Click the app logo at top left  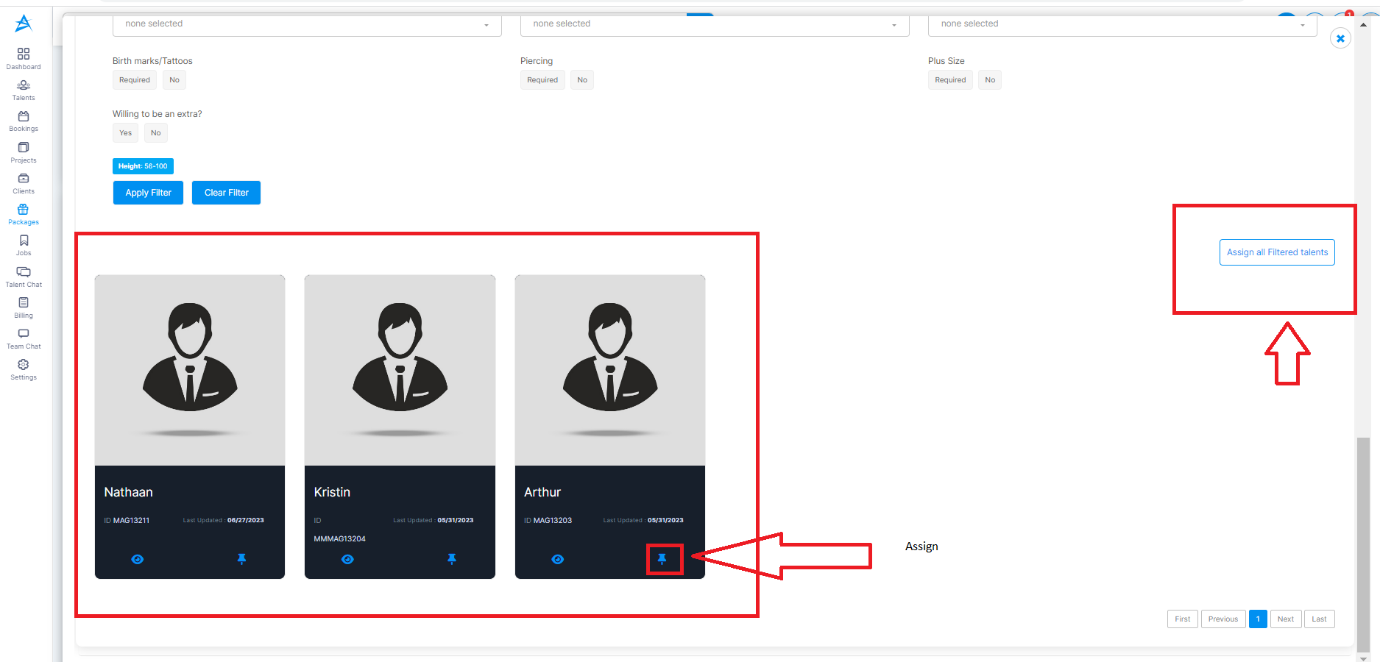(x=23, y=23)
